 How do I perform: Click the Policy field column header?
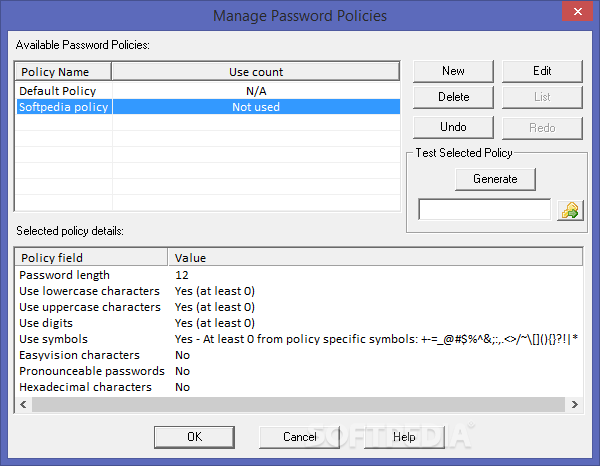tap(91, 257)
